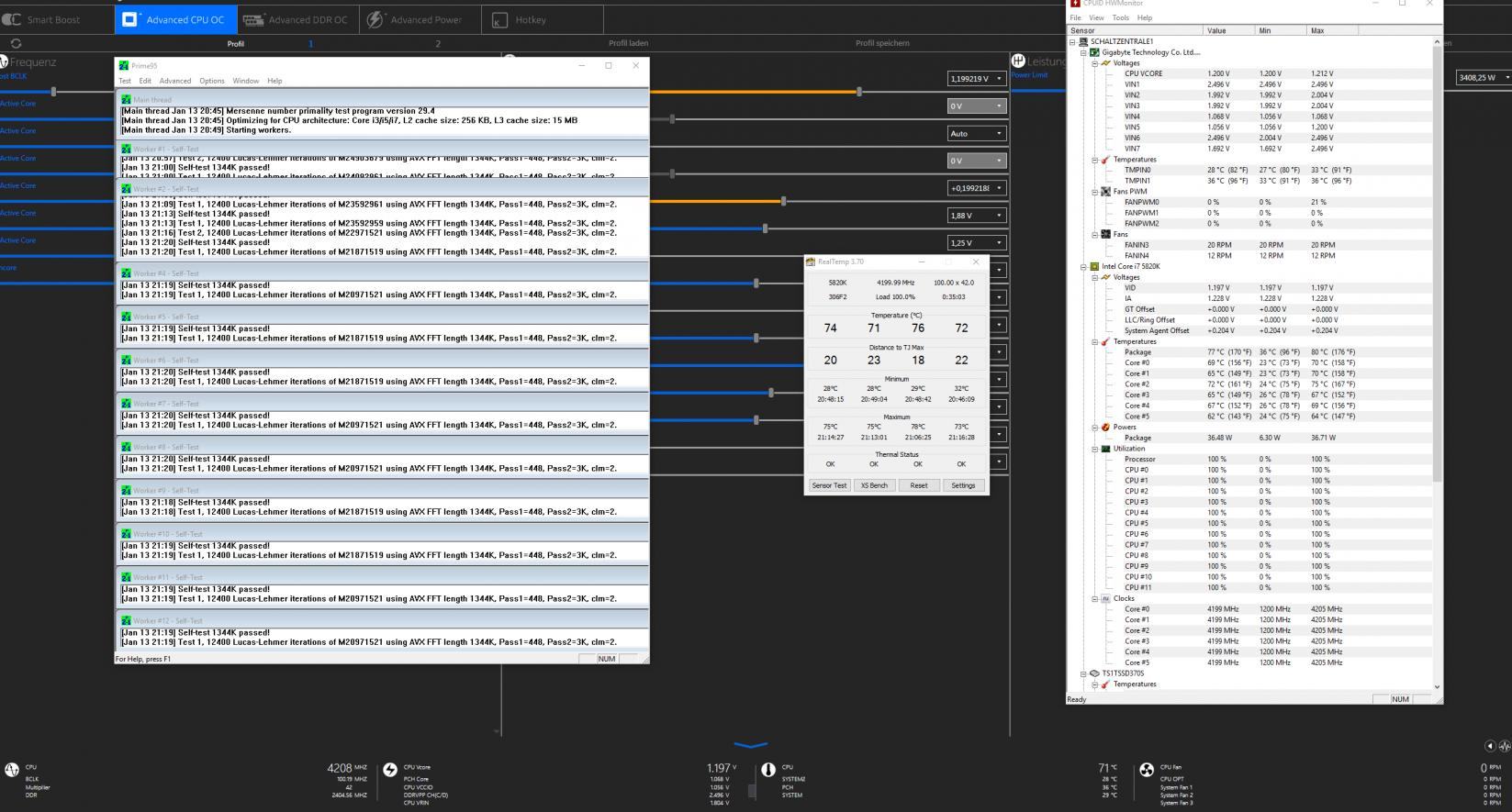1512x812 pixels.
Task: Click the refresh icon below Smart Boost
Action: coord(16,43)
